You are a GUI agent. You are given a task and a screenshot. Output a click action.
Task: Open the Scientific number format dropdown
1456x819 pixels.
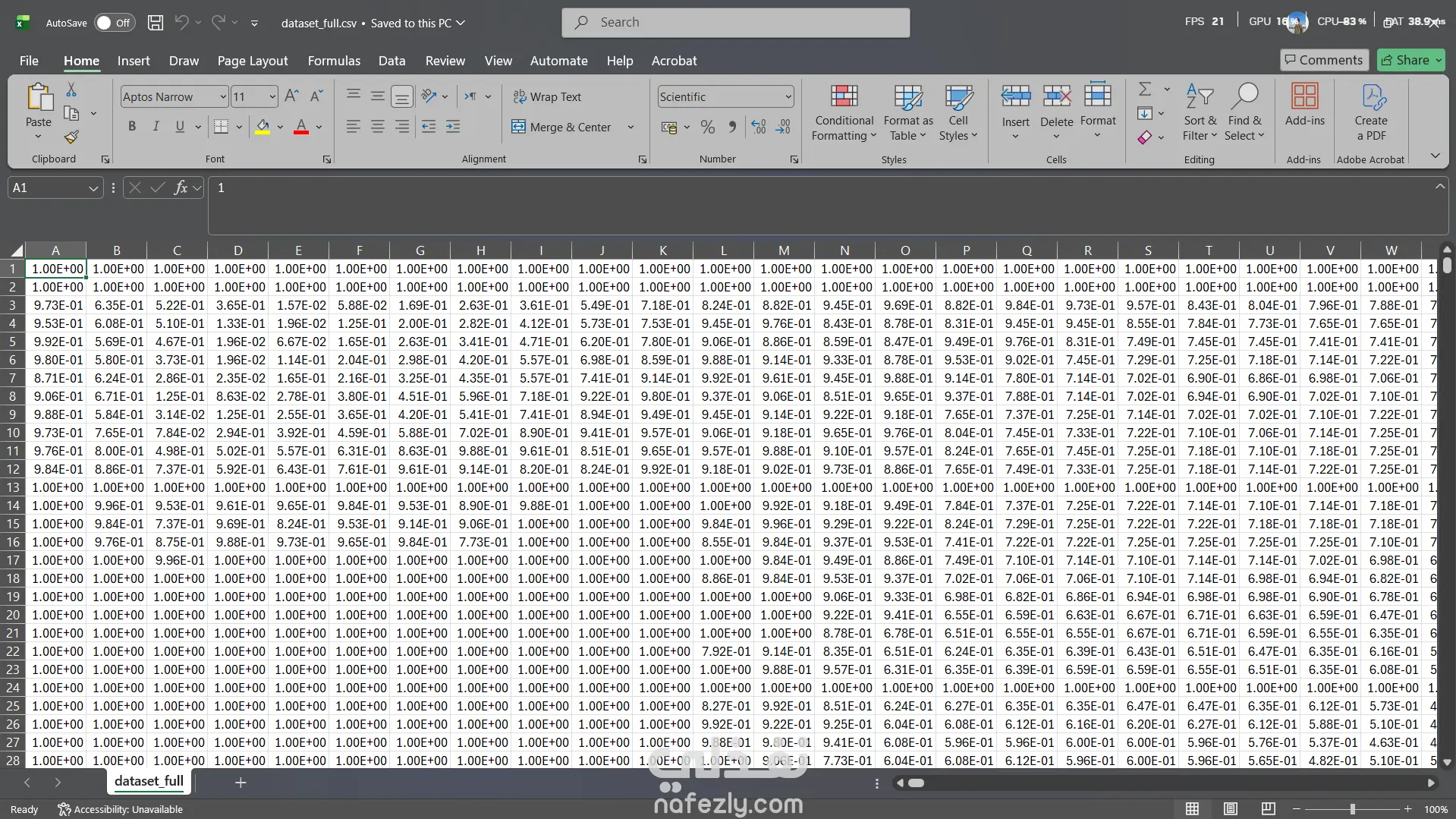click(x=788, y=96)
